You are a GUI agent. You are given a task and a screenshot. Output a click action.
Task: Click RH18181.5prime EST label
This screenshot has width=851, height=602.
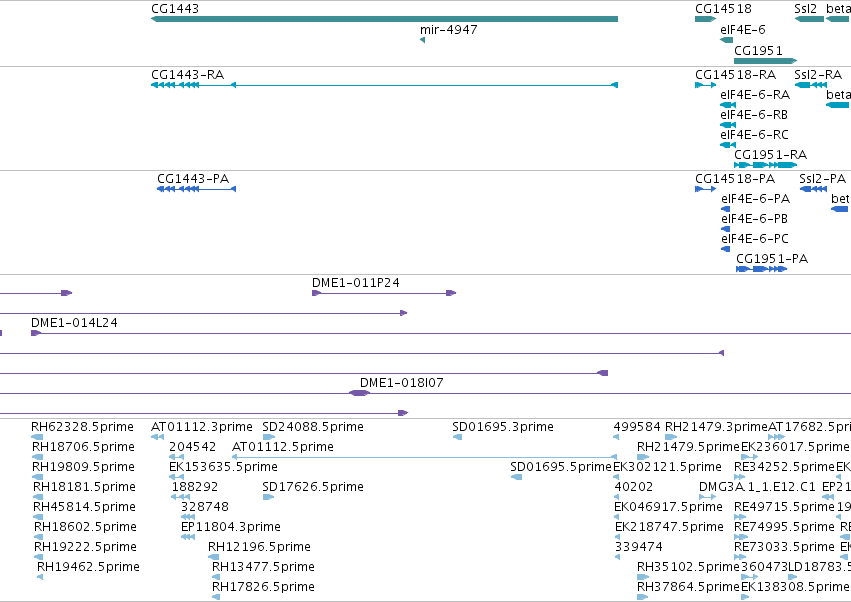click(x=84, y=487)
